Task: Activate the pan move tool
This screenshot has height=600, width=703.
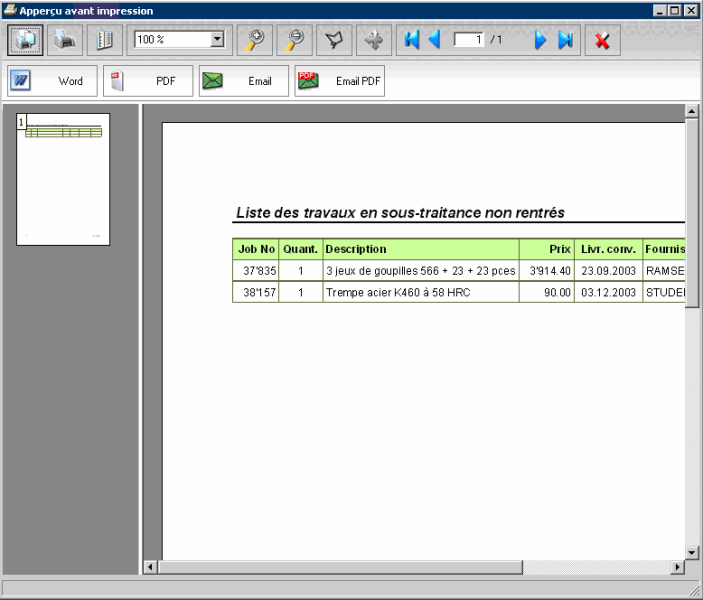Action: pyautogui.click(x=374, y=40)
